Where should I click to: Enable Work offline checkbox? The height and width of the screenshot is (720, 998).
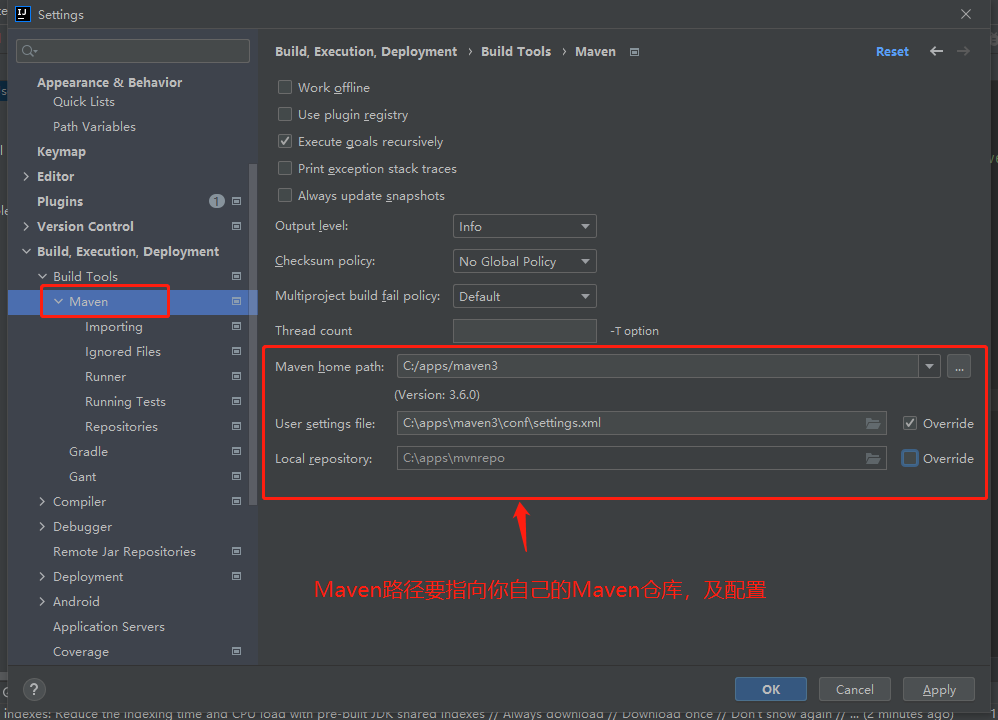click(285, 87)
